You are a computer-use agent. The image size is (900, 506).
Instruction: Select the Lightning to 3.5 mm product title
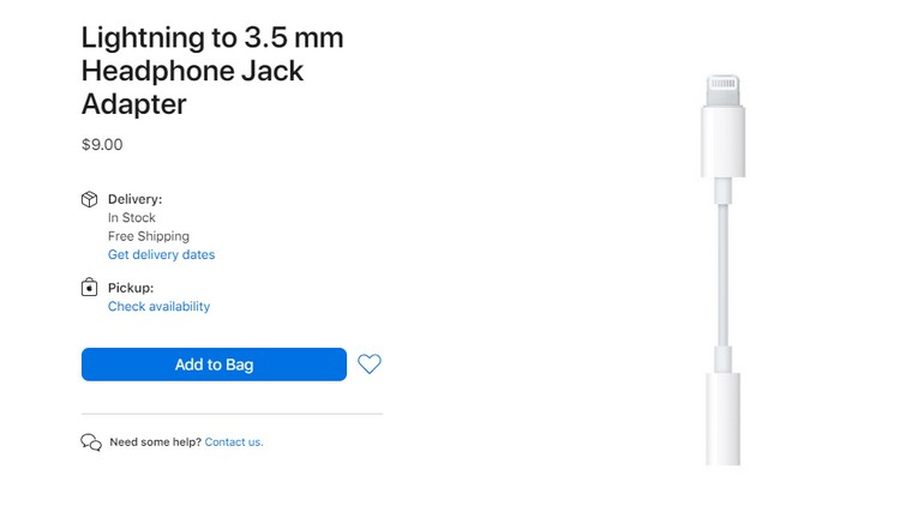point(212,70)
